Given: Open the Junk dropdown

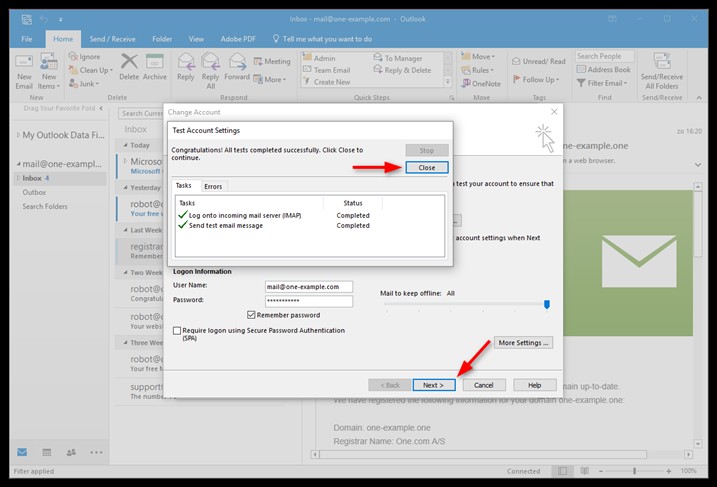Looking at the screenshot, I should 84,84.
